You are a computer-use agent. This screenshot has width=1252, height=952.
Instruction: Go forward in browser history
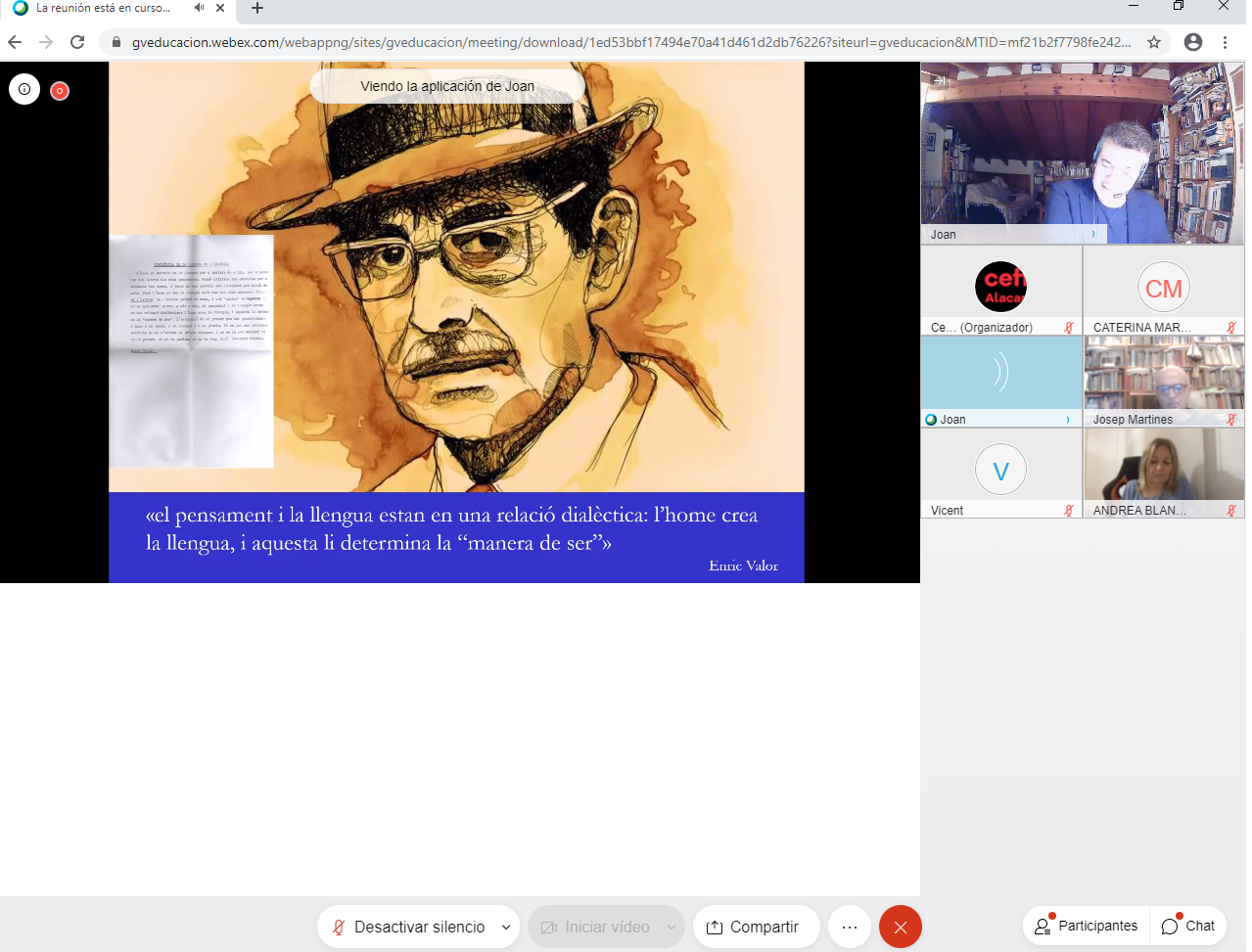point(46,42)
